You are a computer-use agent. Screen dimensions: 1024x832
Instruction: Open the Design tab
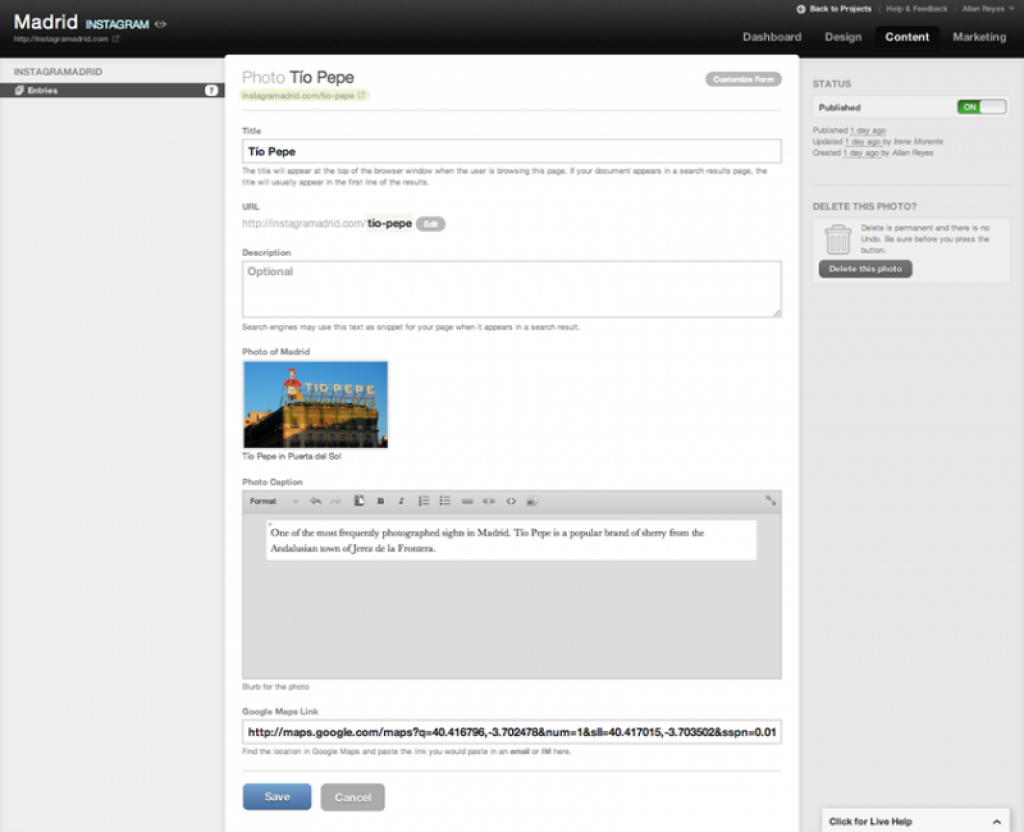[x=843, y=37]
